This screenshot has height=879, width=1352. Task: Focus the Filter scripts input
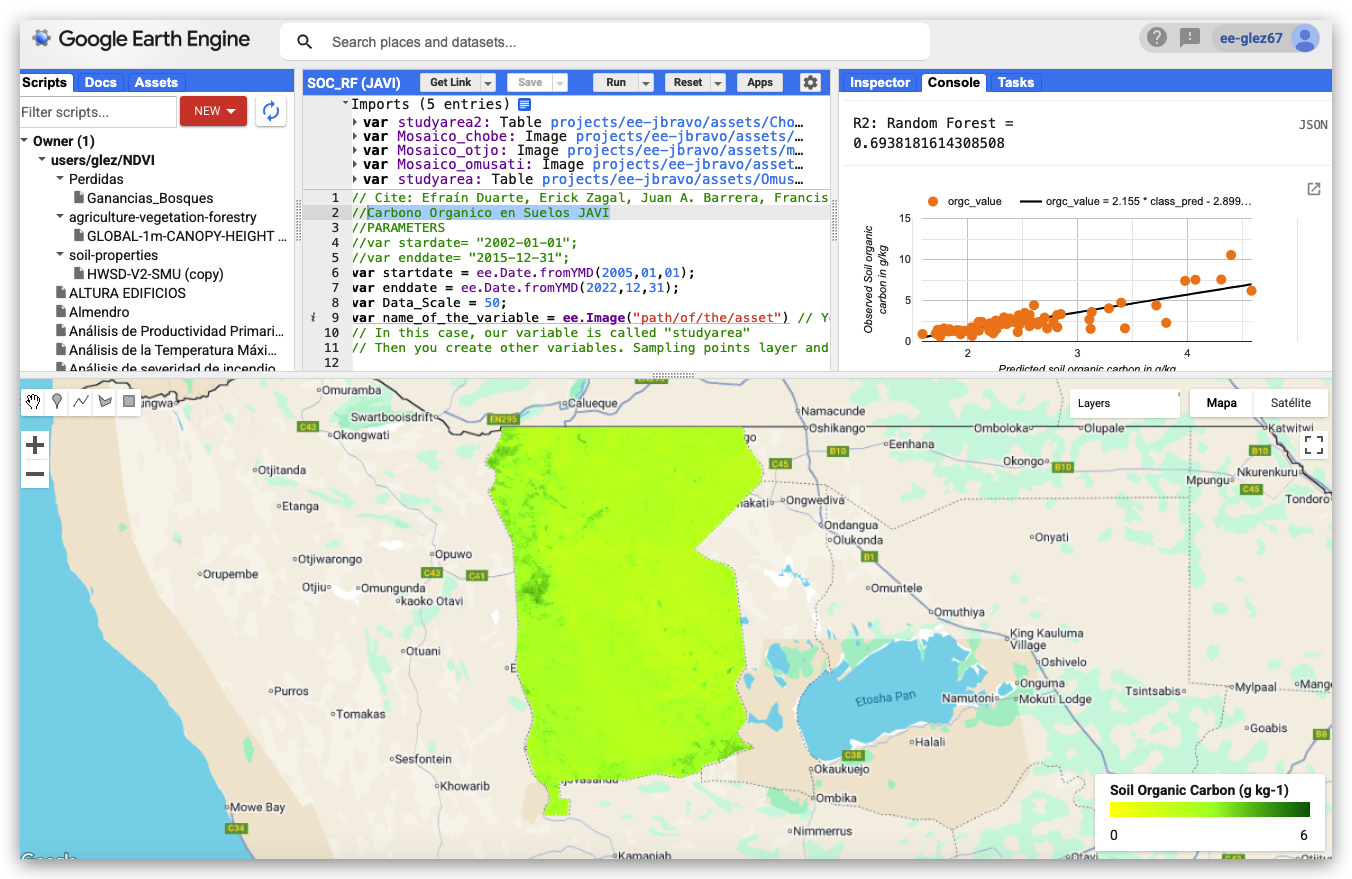pos(98,112)
